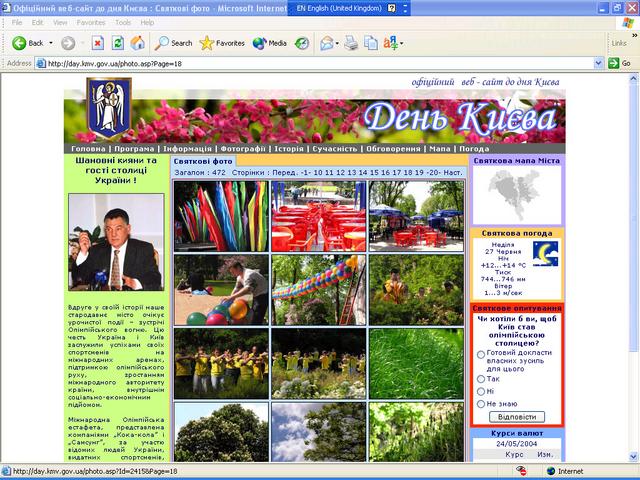Click the Edit/copy pages toolbar icon
640x480 pixels.
(371, 43)
